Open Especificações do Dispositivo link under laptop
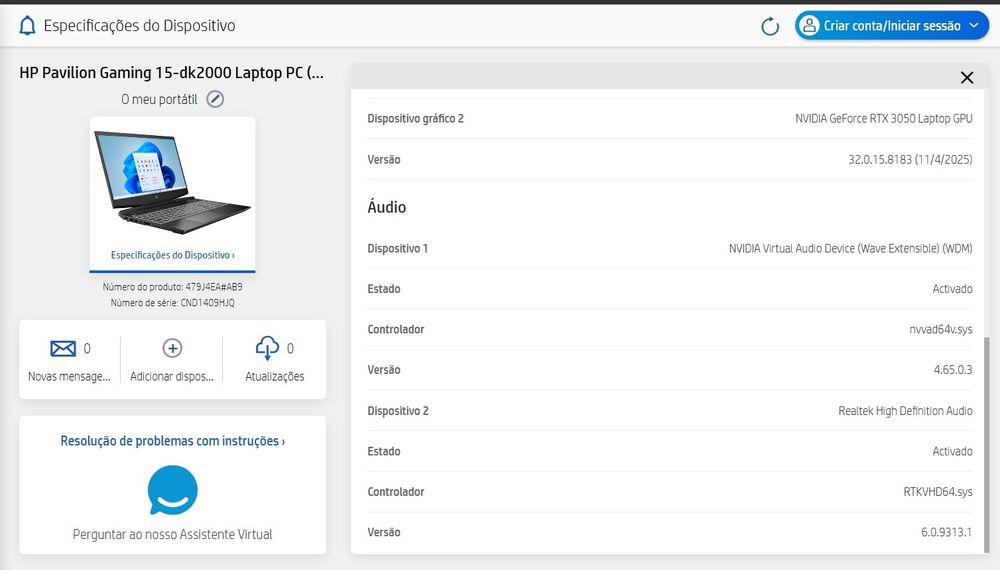 [x=172, y=255]
